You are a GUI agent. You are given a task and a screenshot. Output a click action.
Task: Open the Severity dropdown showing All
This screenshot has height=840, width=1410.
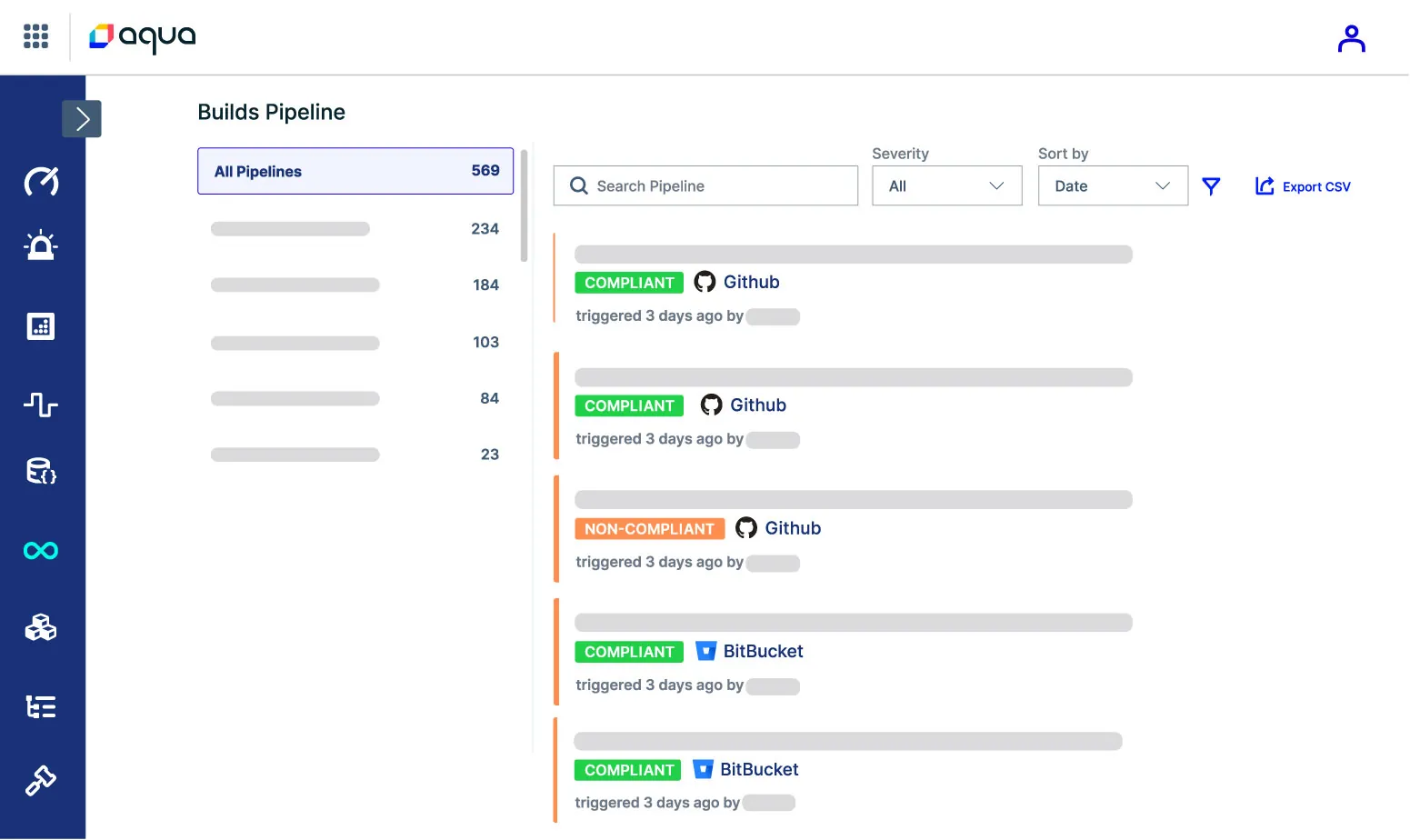[x=946, y=185]
